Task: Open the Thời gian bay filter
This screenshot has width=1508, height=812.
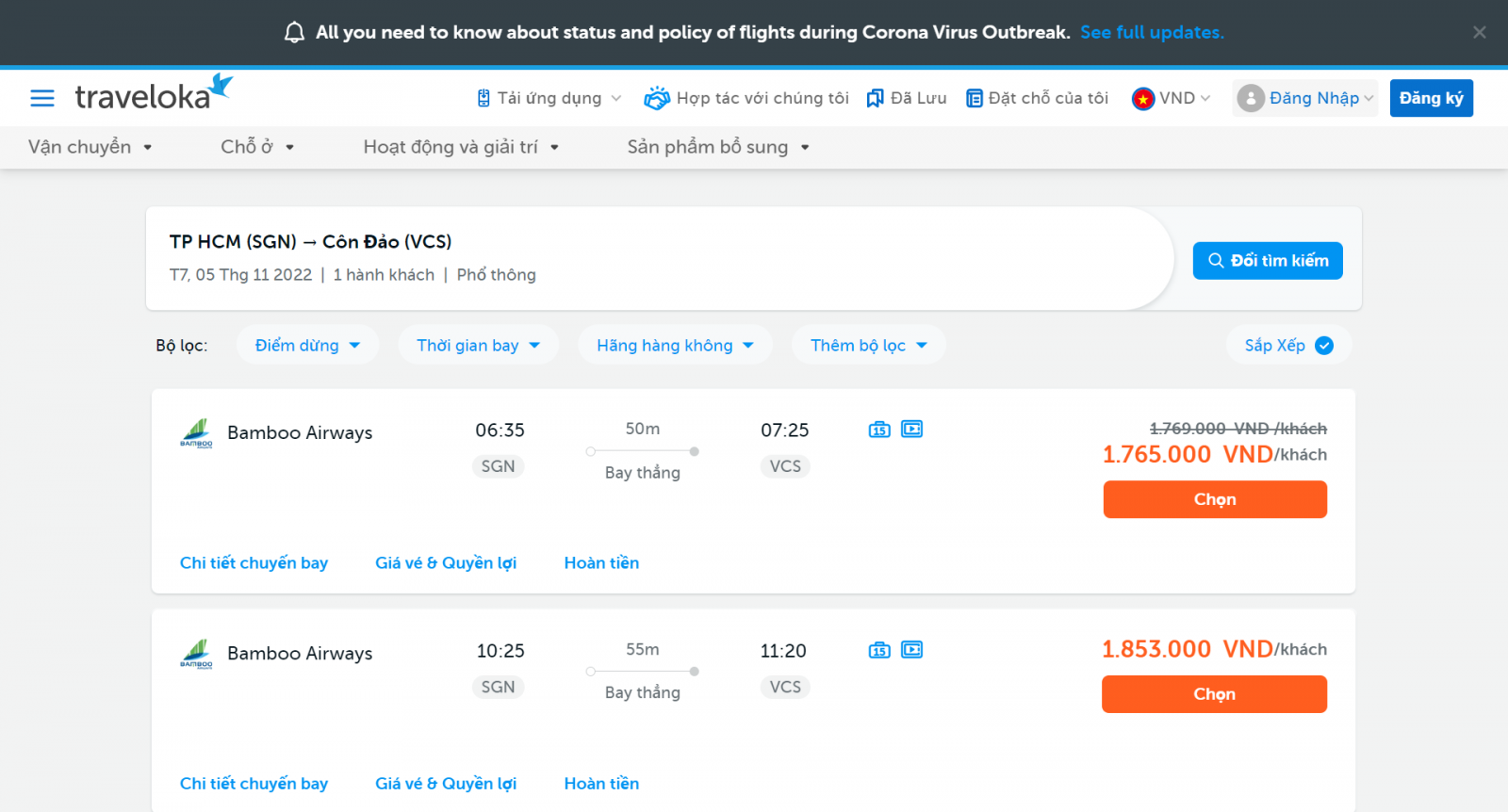Action: tap(478, 346)
